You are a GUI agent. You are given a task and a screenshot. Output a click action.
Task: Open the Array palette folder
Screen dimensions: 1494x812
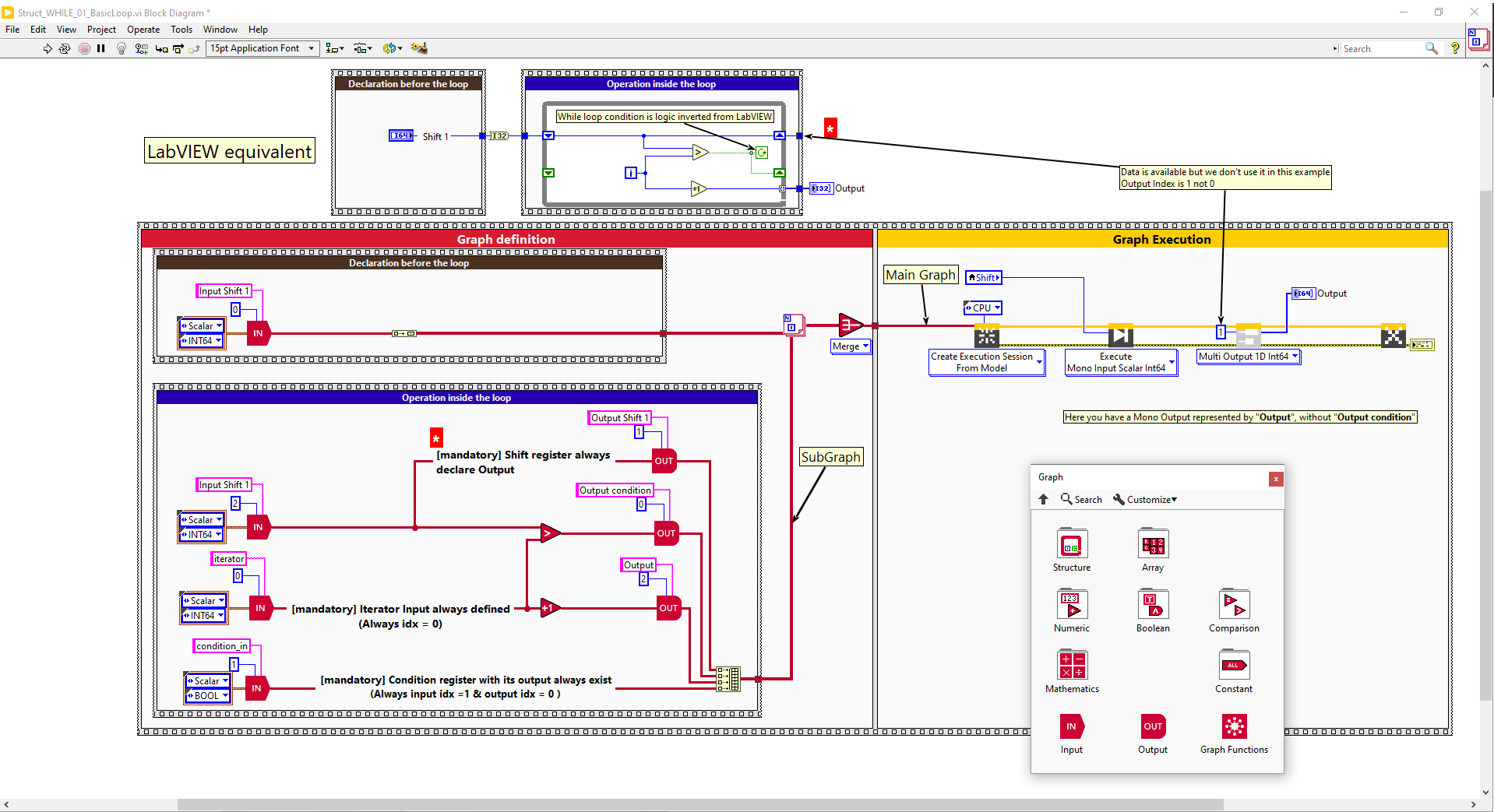(1153, 550)
